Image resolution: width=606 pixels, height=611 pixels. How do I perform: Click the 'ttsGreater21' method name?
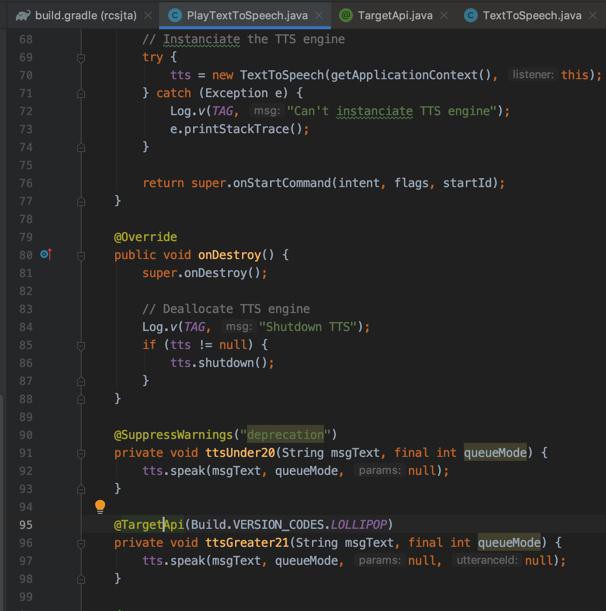(x=247, y=543)
